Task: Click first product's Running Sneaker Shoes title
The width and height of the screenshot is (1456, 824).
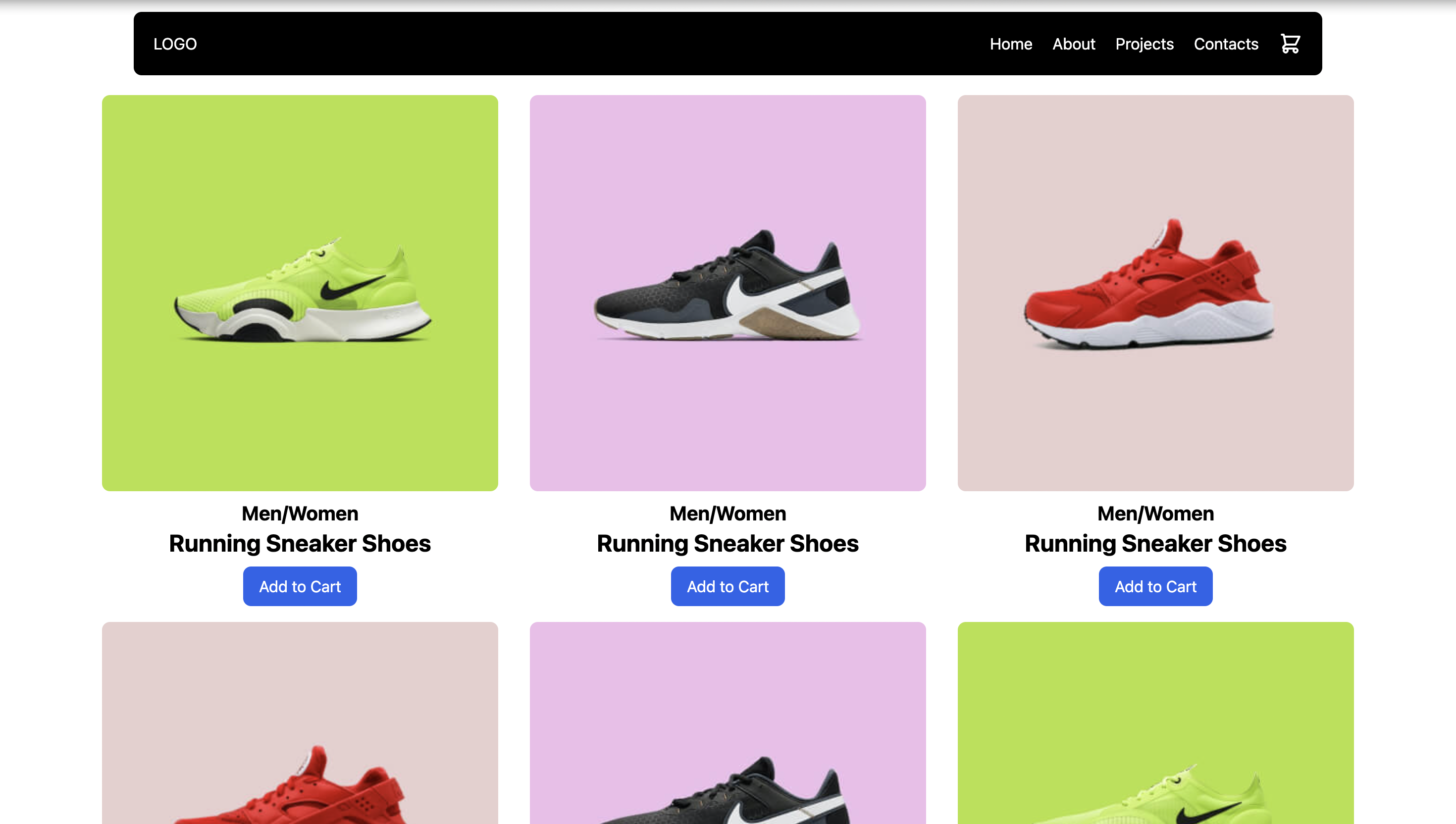Action: click(x=300, y=543)
